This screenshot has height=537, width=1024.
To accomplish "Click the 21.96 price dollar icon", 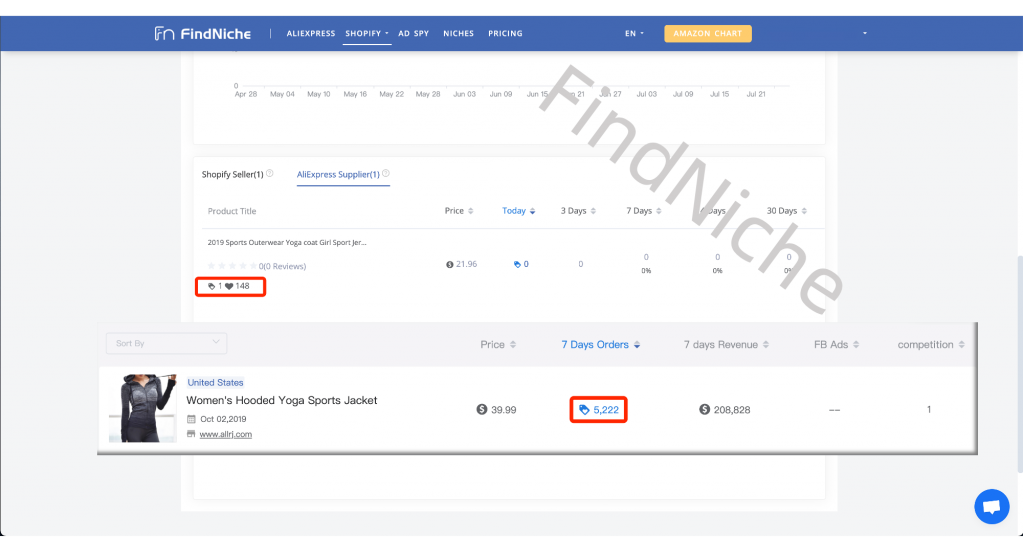I will pyautogui.click(x=449, y=265).
